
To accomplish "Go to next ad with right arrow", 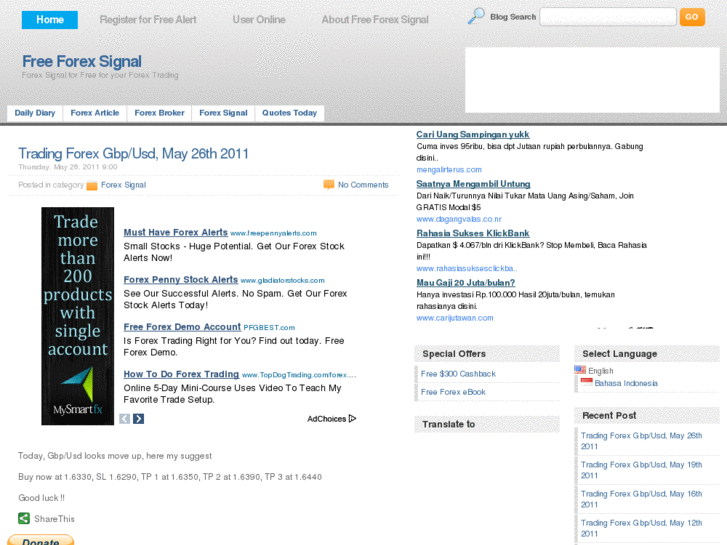I will click(x=139, y=419).
